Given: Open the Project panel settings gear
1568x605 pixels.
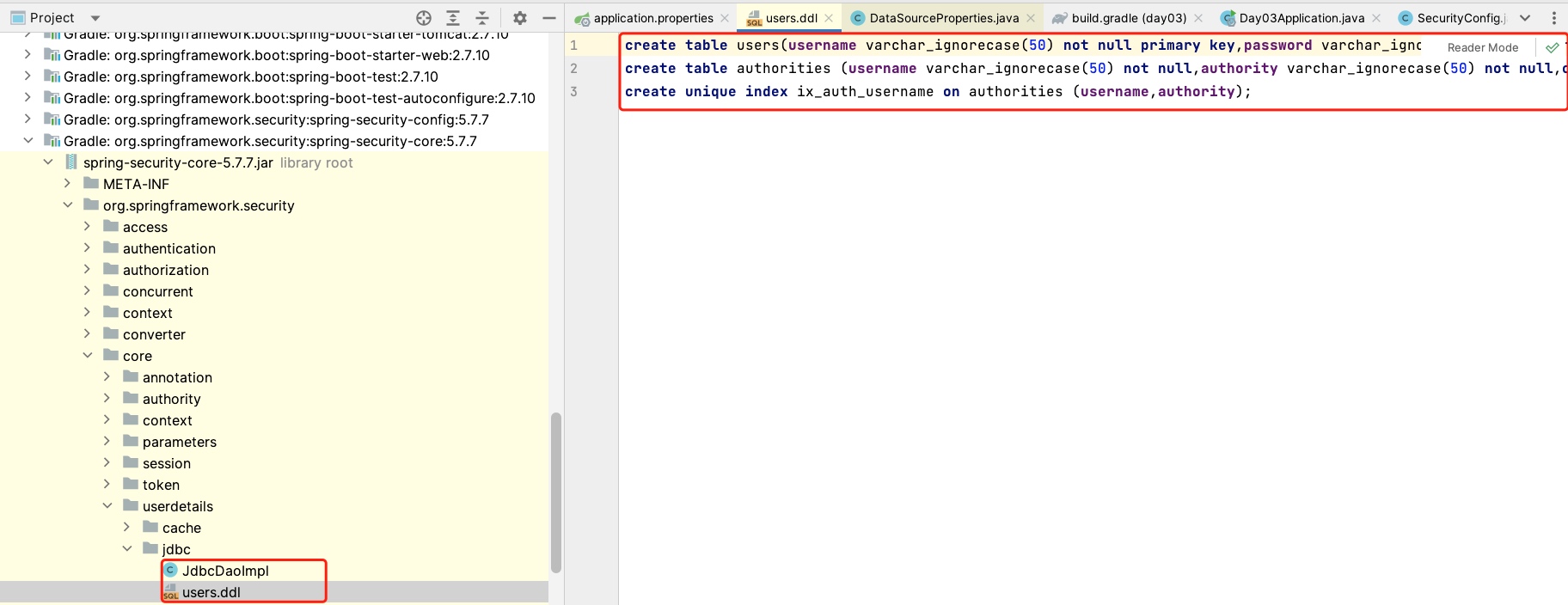Looking at the screenshot, I should coord(520,18).
